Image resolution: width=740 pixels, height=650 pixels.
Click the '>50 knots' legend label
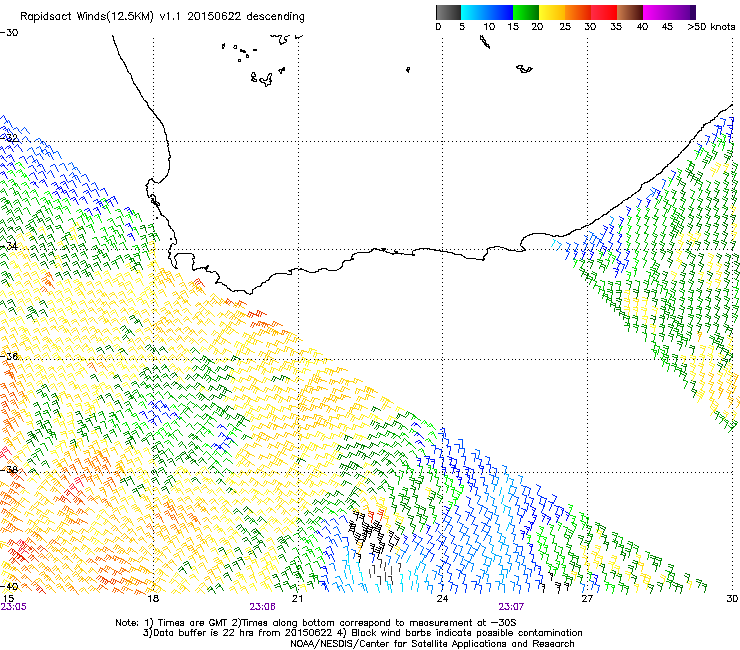(x=711, y=27)
